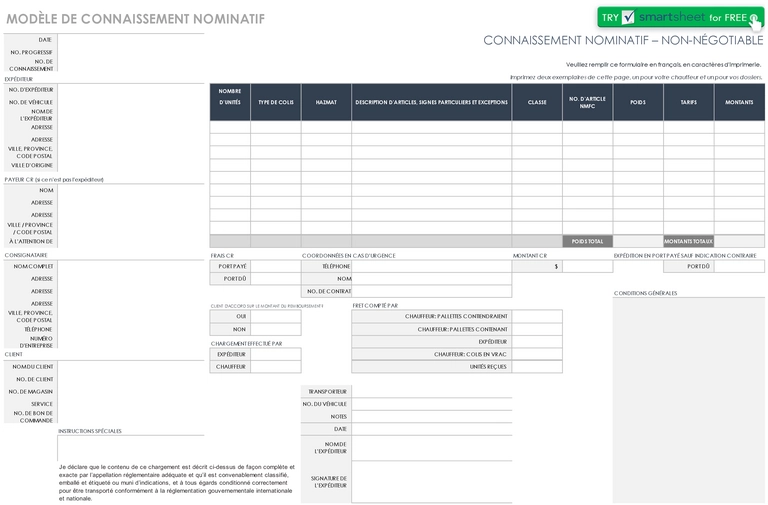The height and width of the screenshot is (505, 768).
Task: Click the INSTRUCTIONS SPÉCIALES text box
Action: pyautogui.click(x=131, y=448)
